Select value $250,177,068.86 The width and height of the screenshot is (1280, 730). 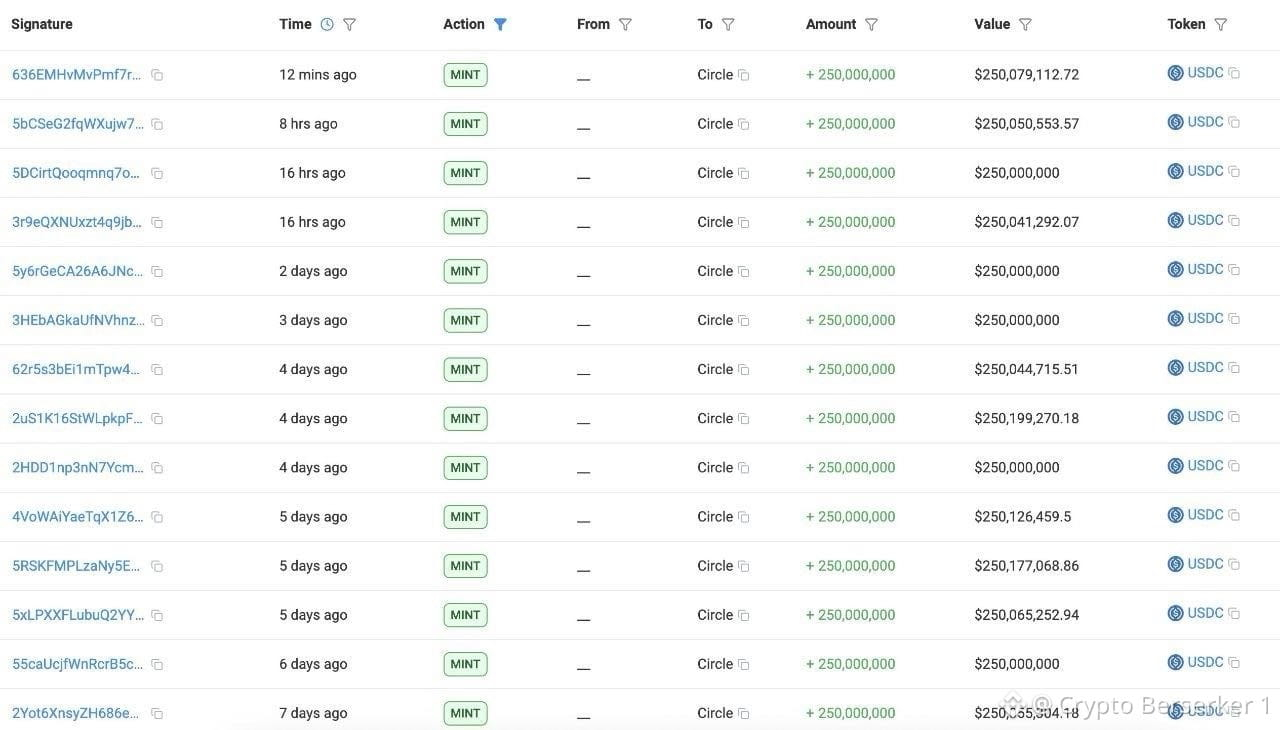(1027, 566)
